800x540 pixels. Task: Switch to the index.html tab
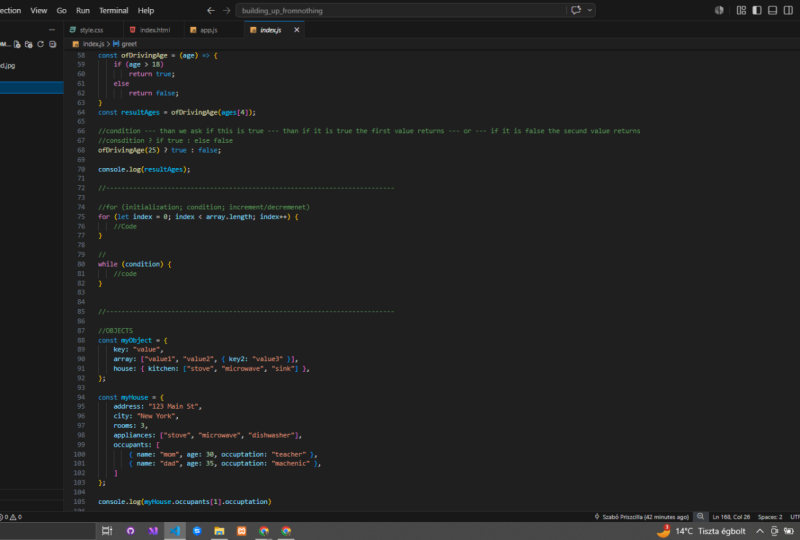[155, 30]
